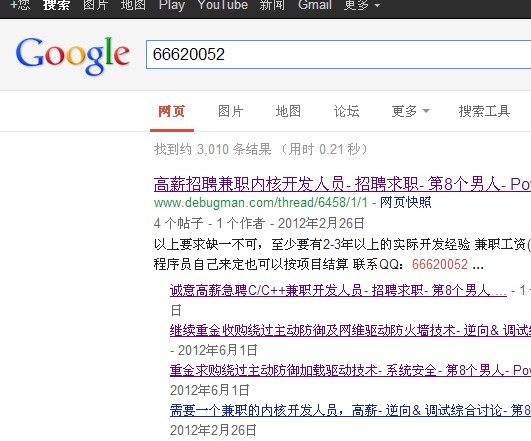Screen dimensions: 531x441
Task: Open 搜索工具 options
Action: [484, 111]
